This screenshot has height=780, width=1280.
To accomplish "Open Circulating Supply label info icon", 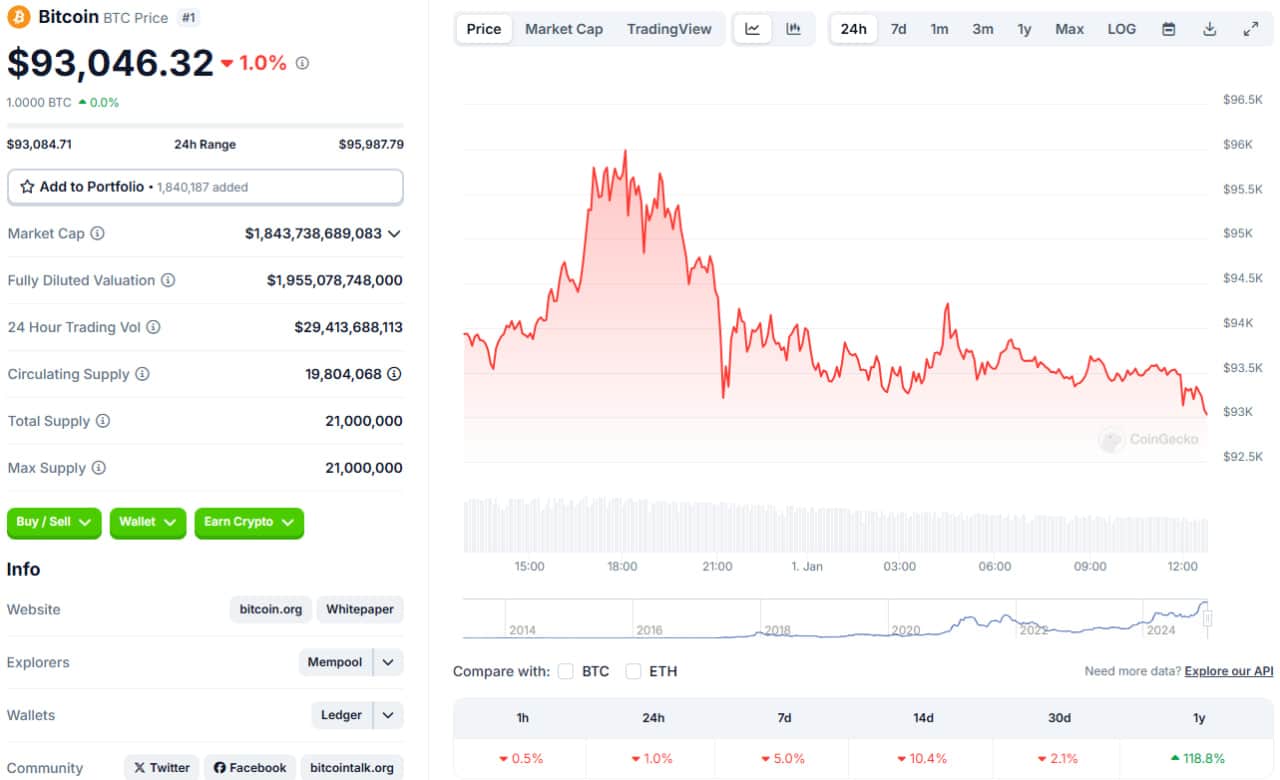I will pyautogui.click(x=142, y=374).
